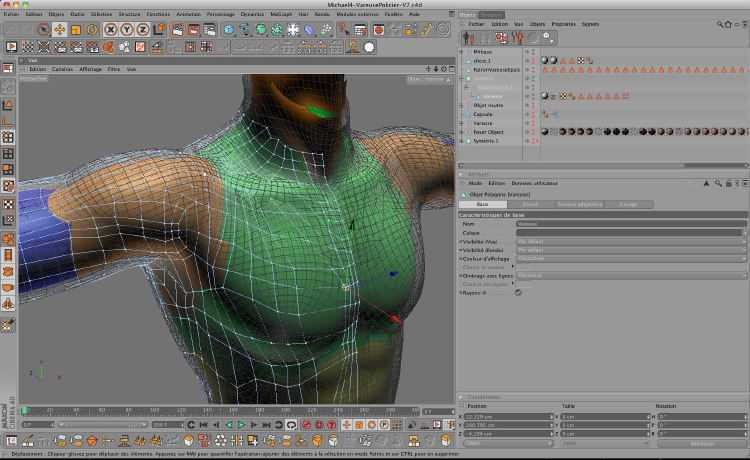Render the active view with clapperboard icon
This screenshot has height=460, width=750.
(177, 30)
